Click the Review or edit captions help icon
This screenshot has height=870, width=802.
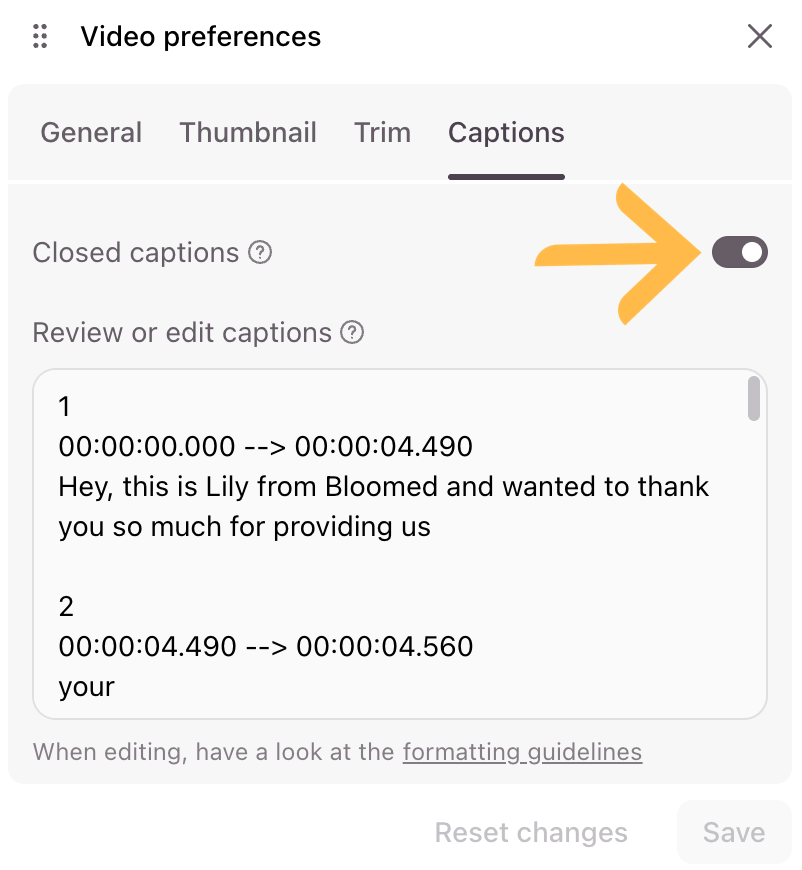coord(352,332)
